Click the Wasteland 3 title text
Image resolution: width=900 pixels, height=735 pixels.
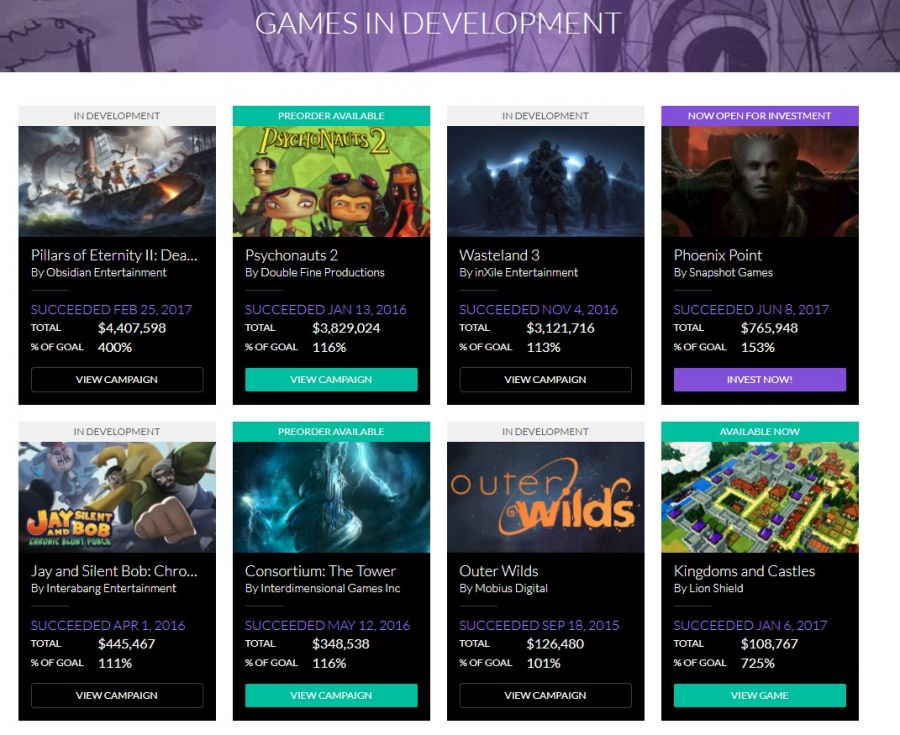point(499,255)
